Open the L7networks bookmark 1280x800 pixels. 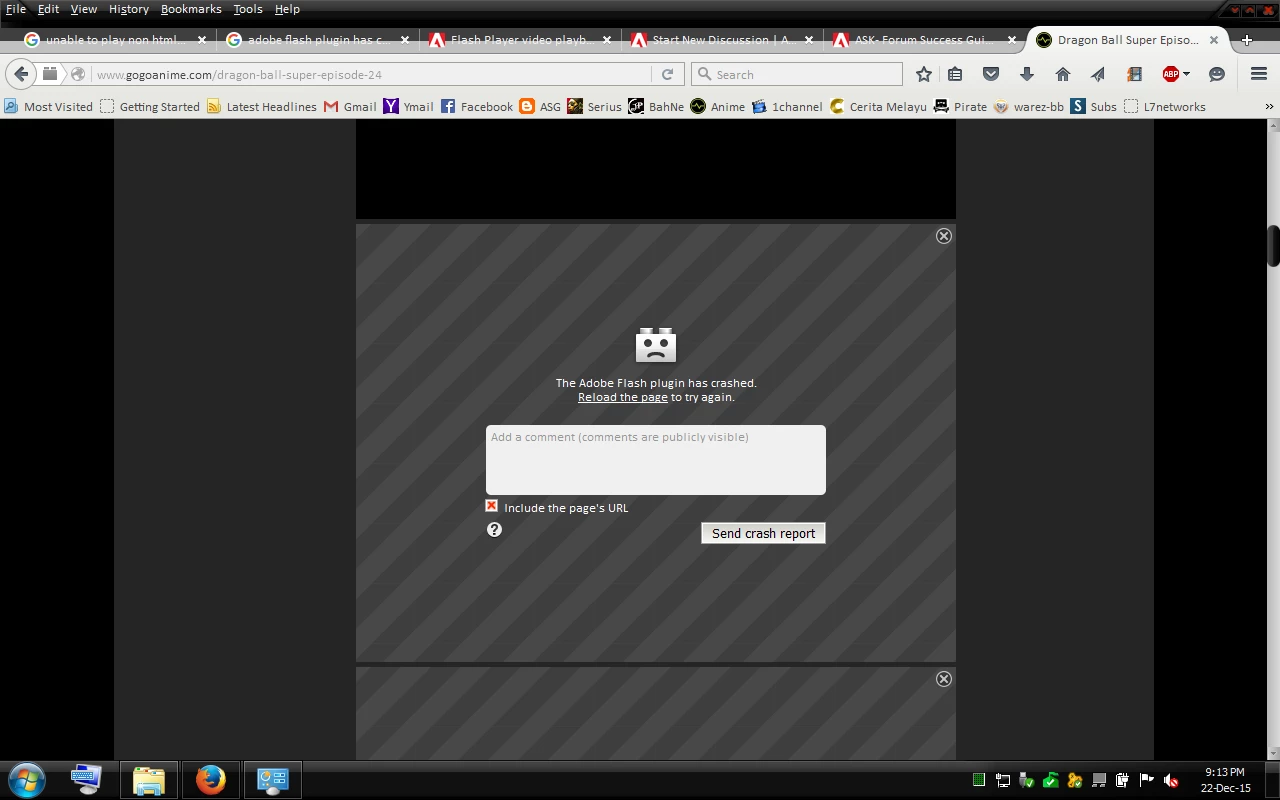pos(1165,106)
